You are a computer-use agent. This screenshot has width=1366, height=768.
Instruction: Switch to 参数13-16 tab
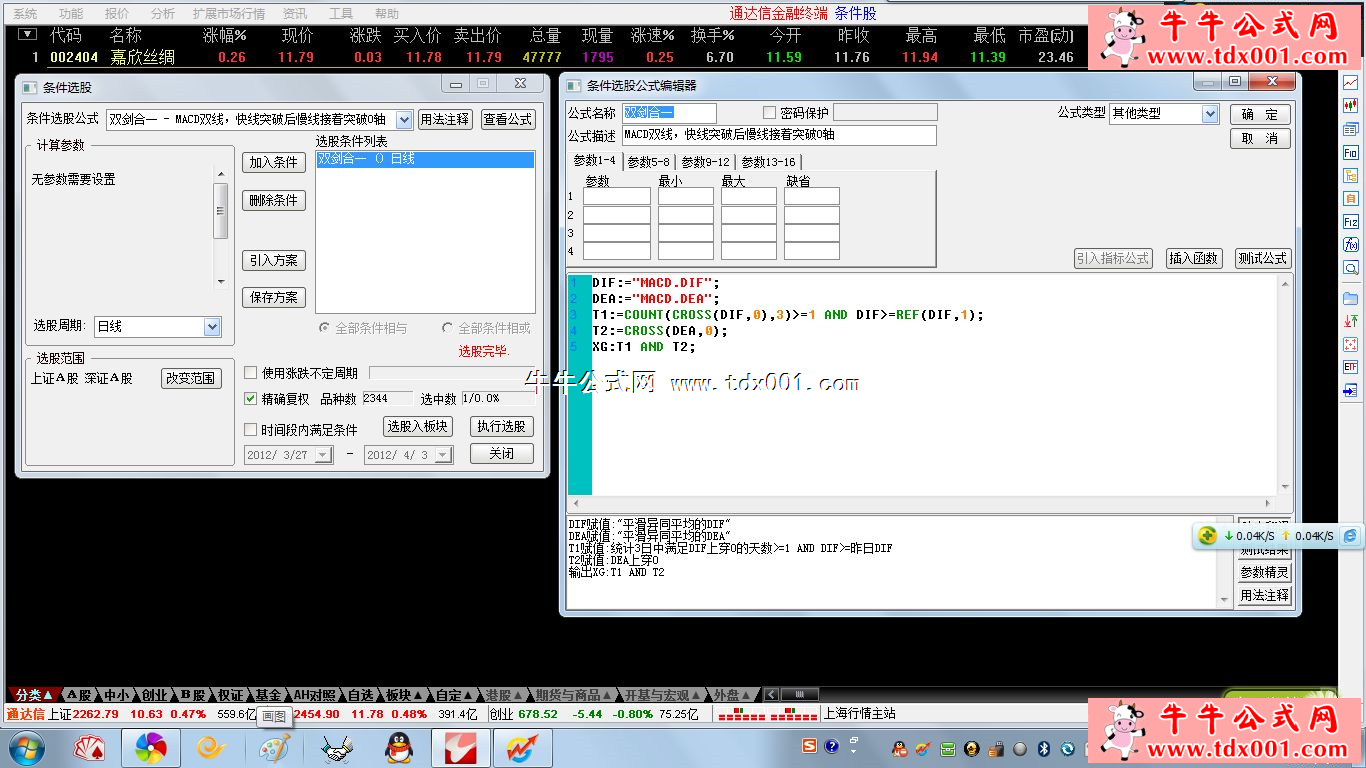(768, 162)
